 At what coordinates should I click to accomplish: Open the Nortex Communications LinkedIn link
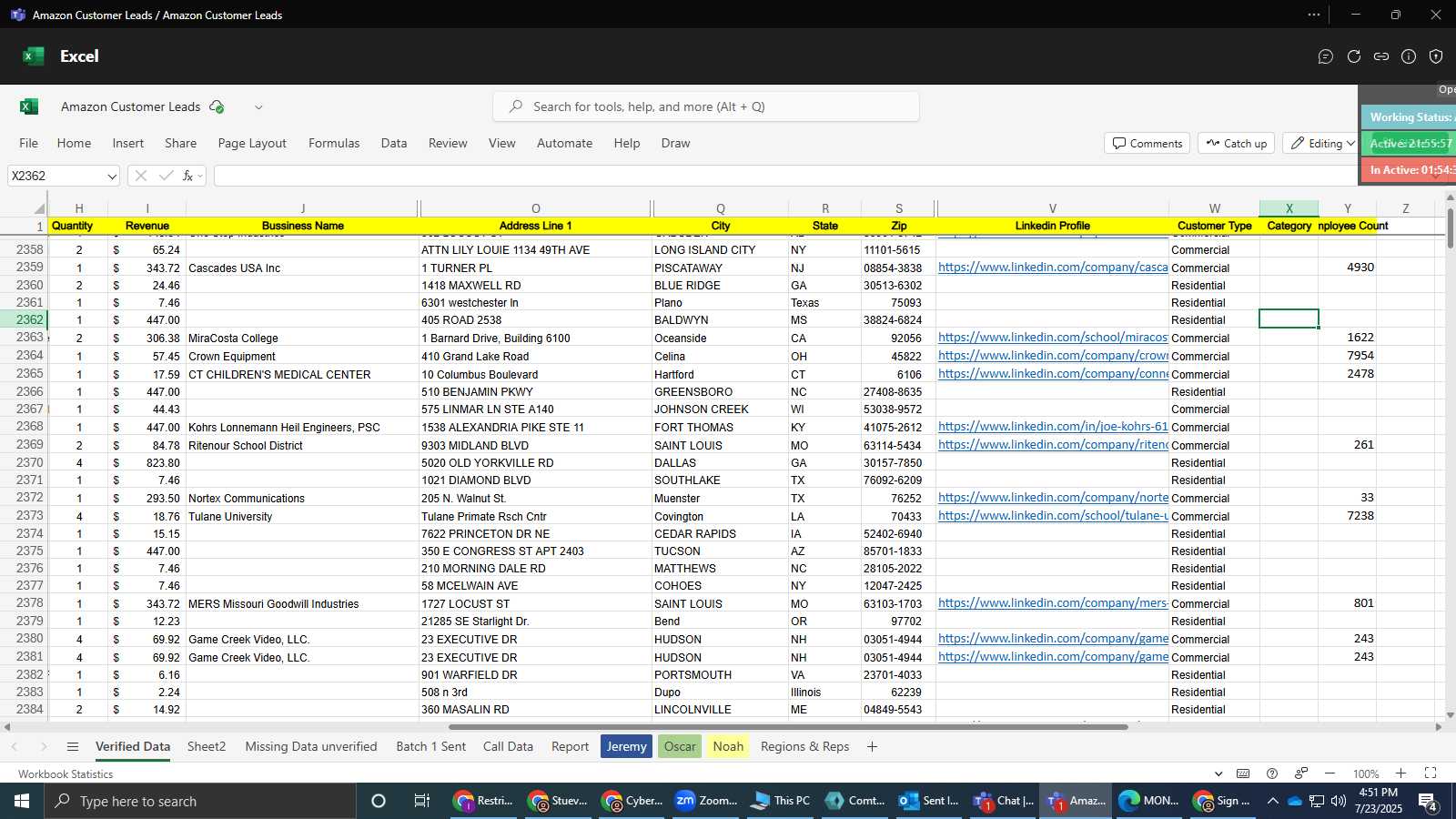(1053, 498)
